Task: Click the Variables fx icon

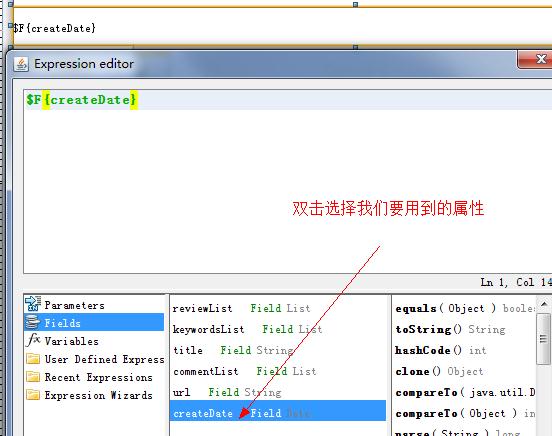Action: [33, 340]
